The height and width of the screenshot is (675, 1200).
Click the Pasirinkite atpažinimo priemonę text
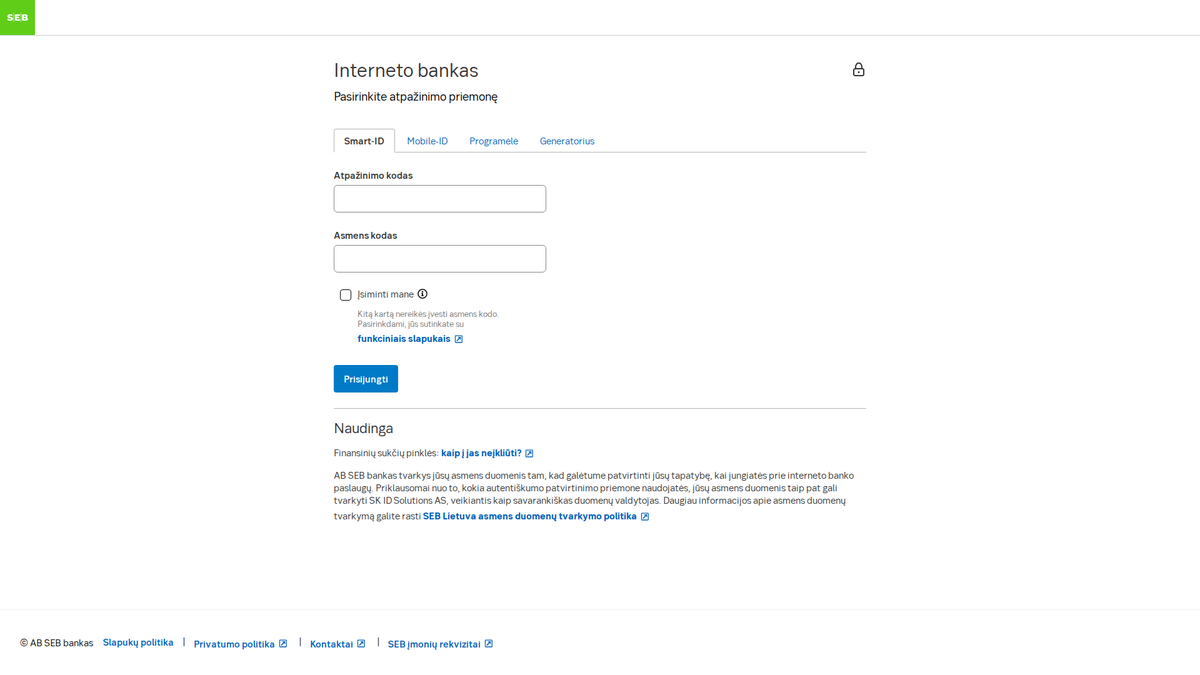tap(415, 97)
